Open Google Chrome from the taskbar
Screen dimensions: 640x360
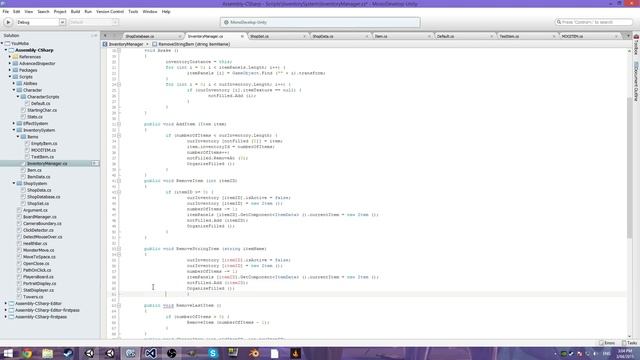coord(27,353)
